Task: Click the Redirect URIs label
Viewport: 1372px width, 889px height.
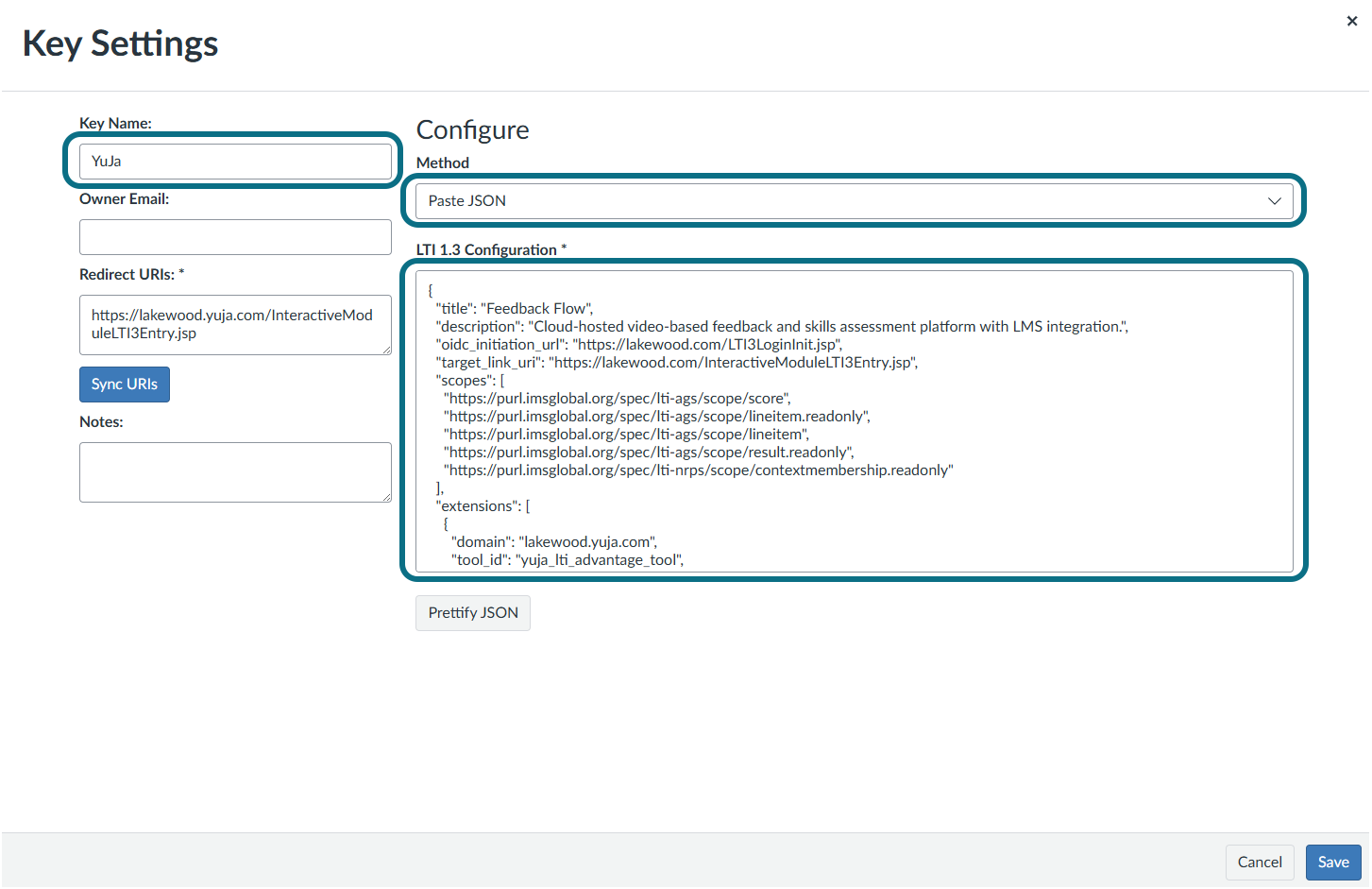Action: point(132,275)
